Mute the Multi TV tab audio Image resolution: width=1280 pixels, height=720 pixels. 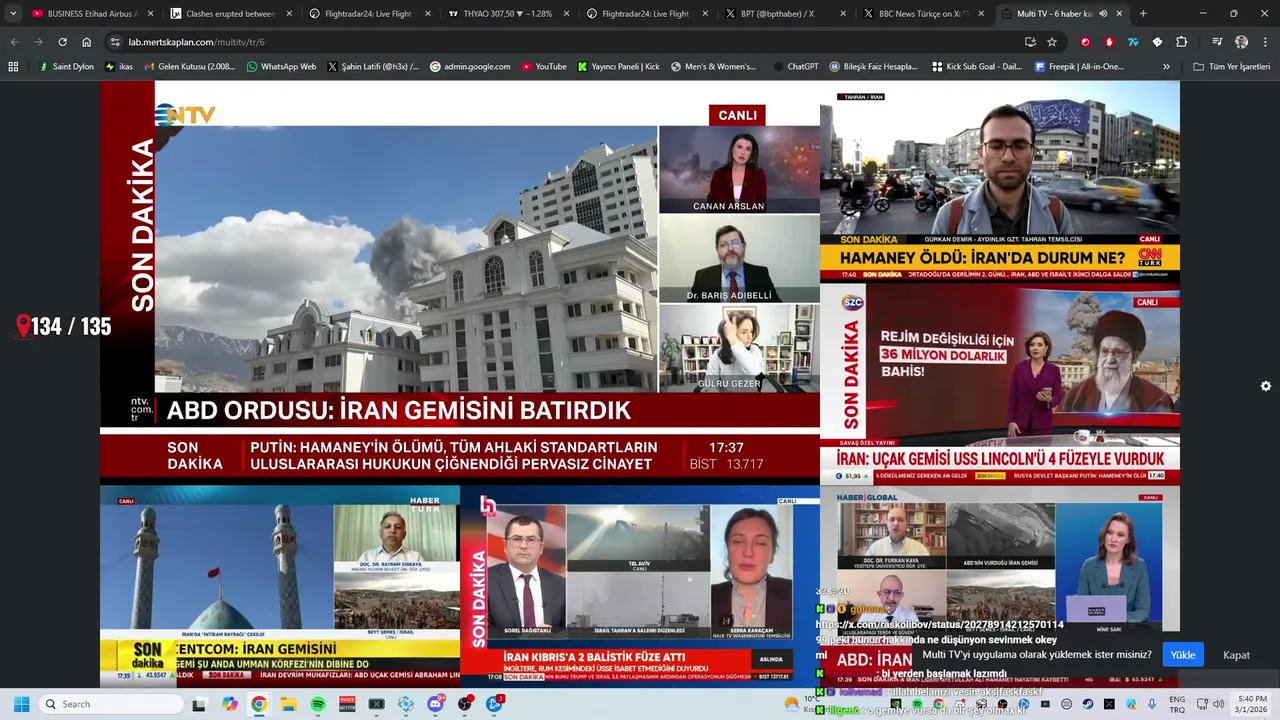click(x=1103, y=14)
